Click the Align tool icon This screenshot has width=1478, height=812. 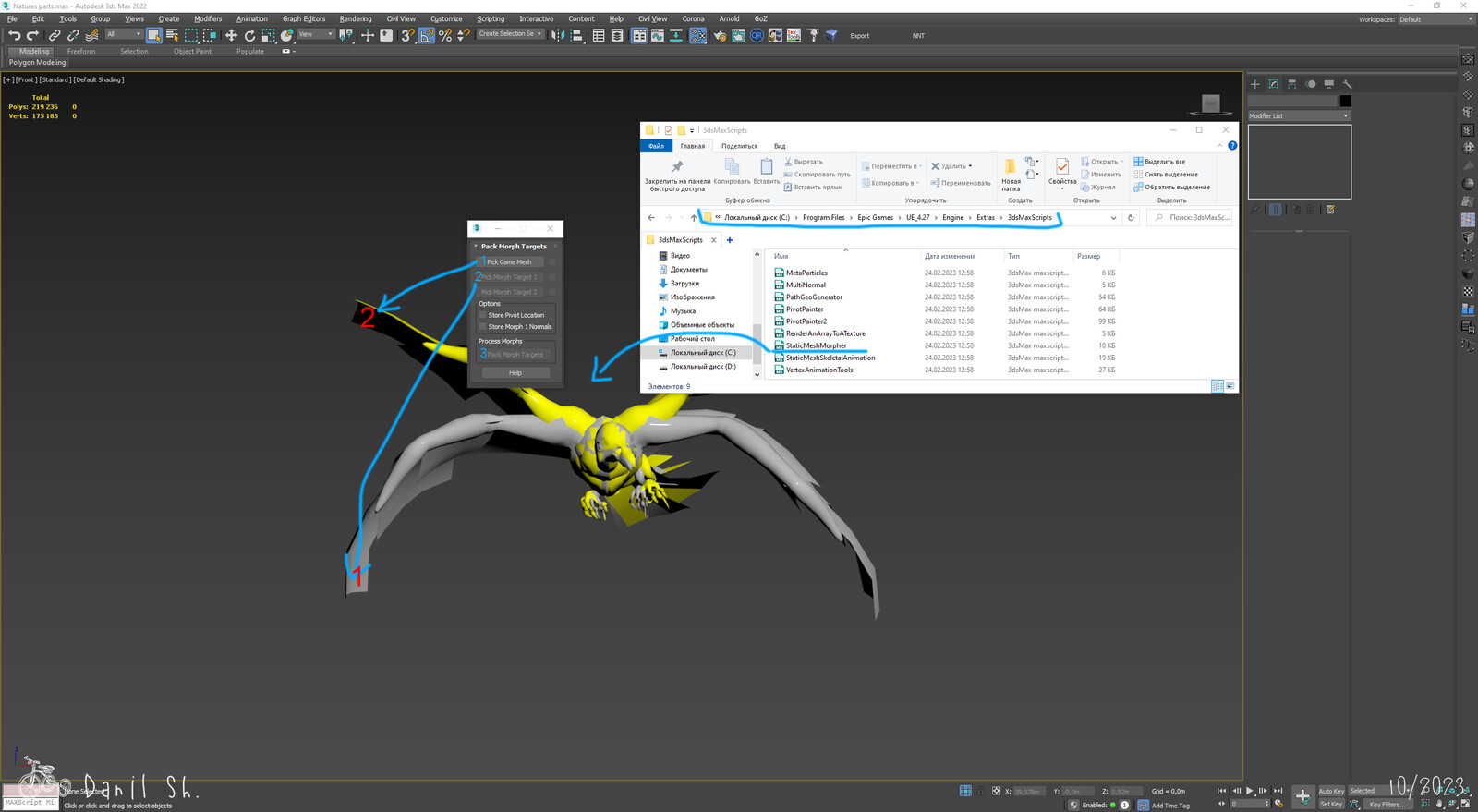[576, 35]
